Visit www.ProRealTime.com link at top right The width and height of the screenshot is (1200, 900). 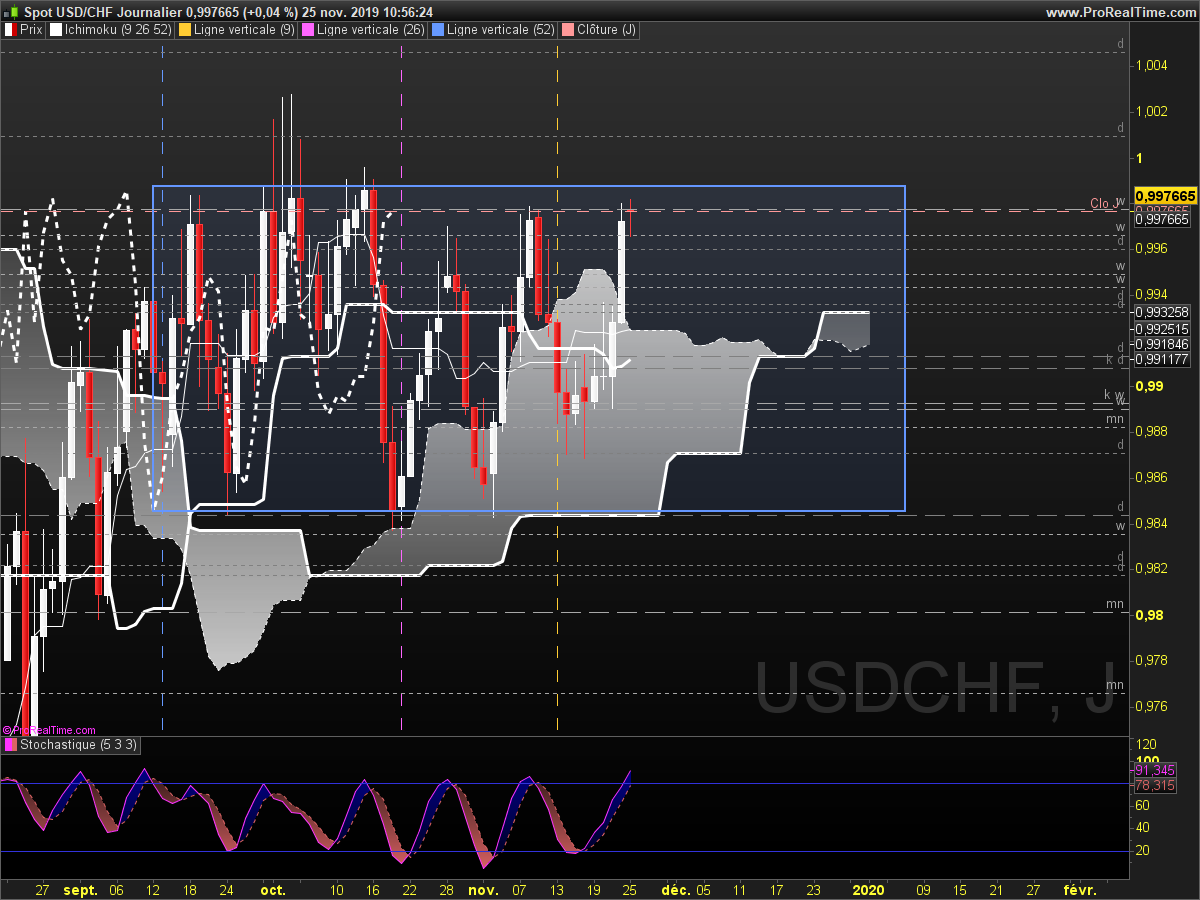point(1120,12)
